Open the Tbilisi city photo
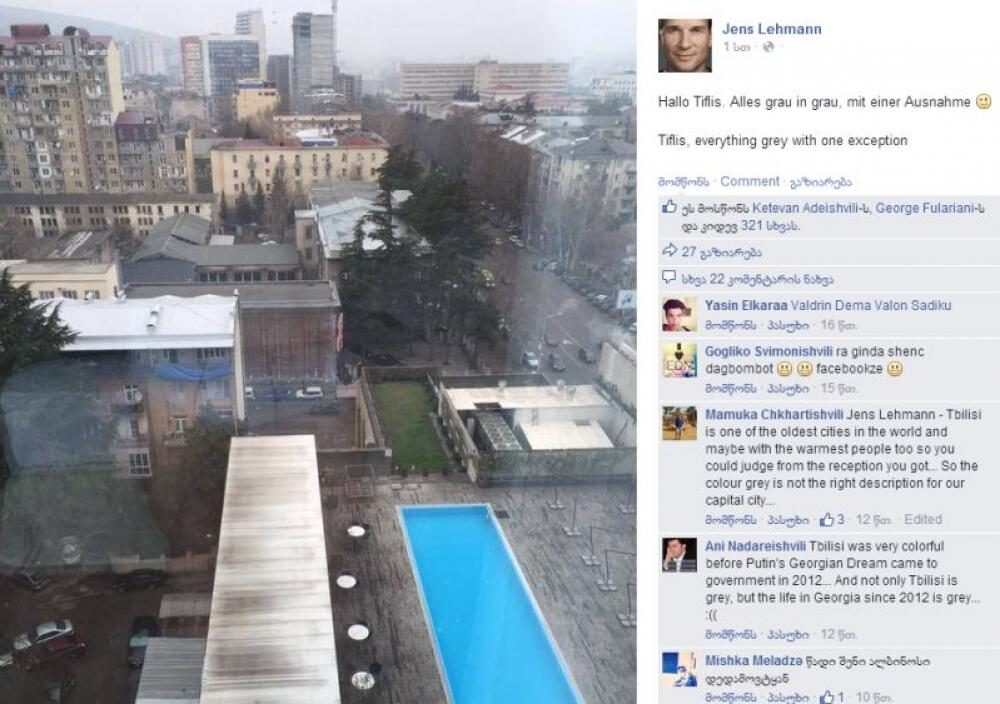 click(x=318, y=352)
